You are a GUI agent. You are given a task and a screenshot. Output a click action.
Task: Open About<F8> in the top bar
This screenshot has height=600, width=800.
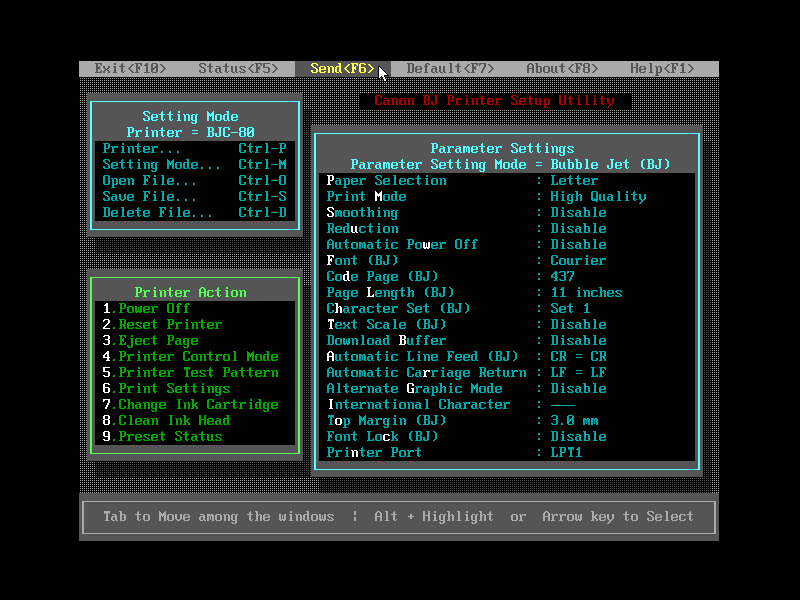click(562, 68)
